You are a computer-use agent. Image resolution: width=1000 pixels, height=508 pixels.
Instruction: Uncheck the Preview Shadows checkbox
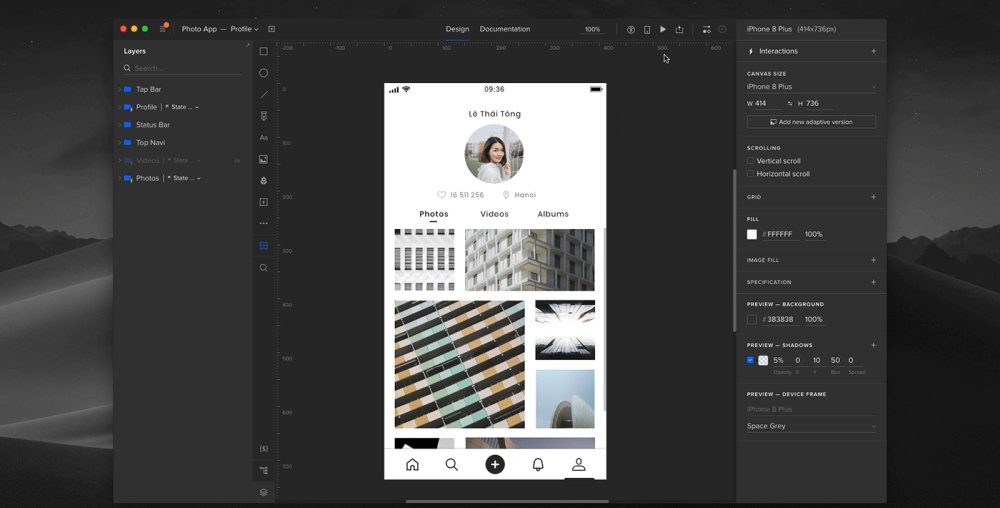(751, 360)
